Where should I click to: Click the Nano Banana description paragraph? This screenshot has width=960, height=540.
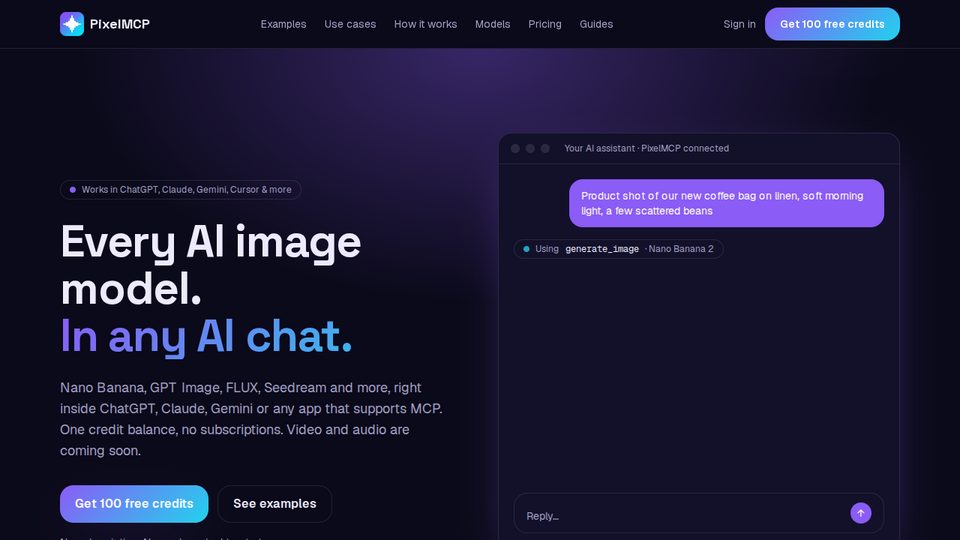[x=251, y=419]
